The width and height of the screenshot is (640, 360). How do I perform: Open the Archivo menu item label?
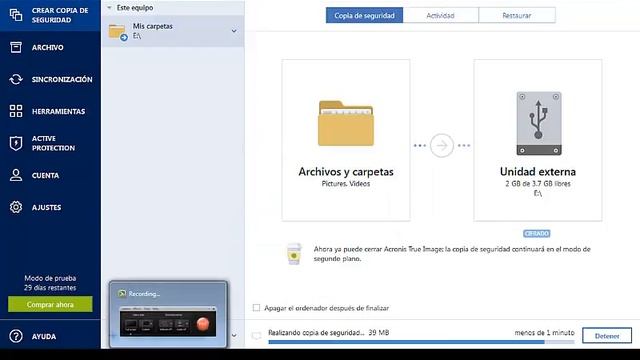point(48,47)
